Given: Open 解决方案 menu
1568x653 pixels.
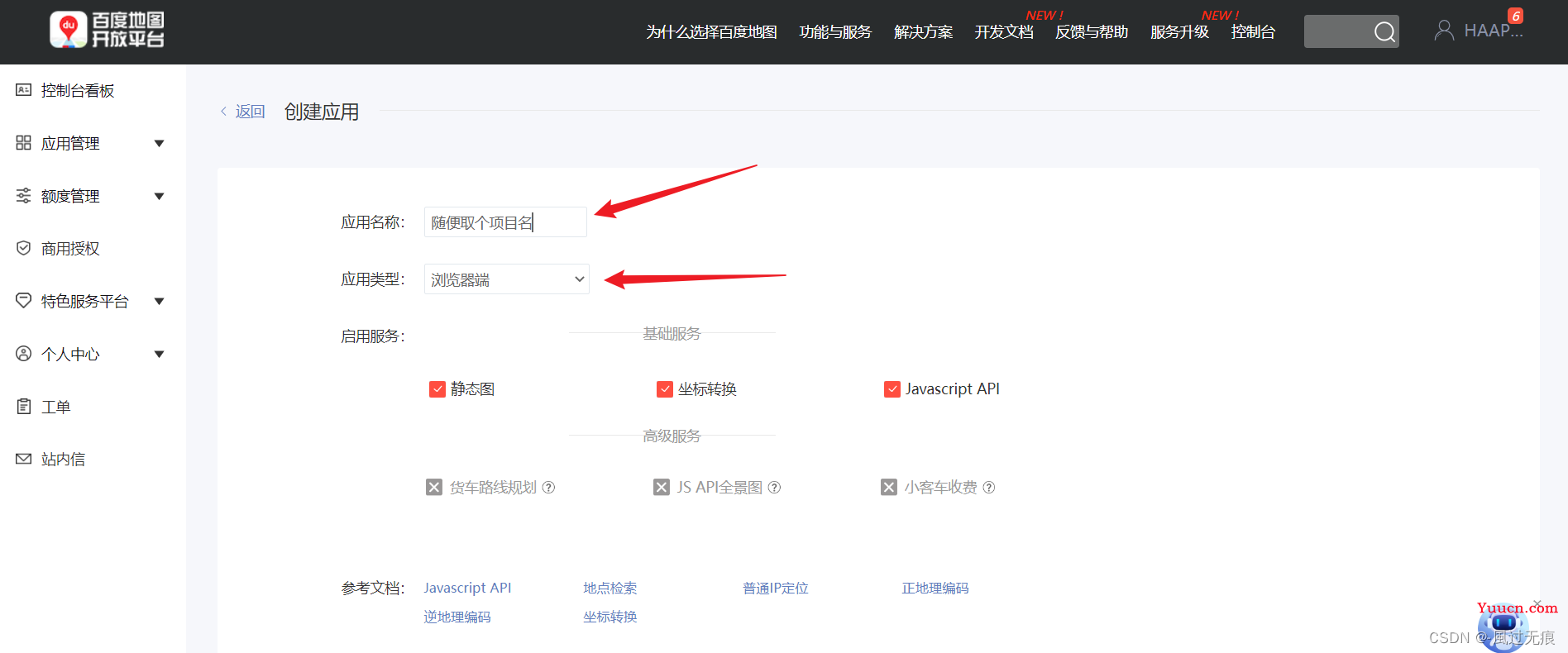Looking at the screenshot, I should (x=923, y=32).
